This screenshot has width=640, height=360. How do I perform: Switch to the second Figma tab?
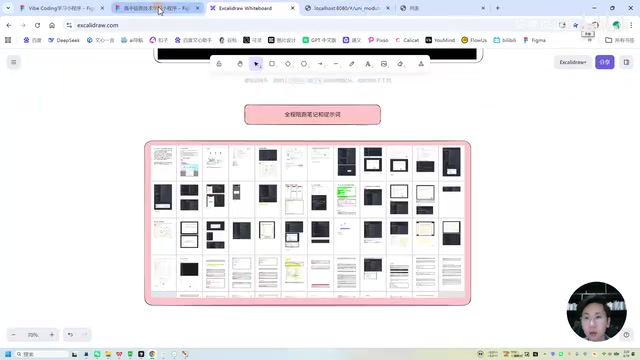pyautogui.click(x=156, y=8)
